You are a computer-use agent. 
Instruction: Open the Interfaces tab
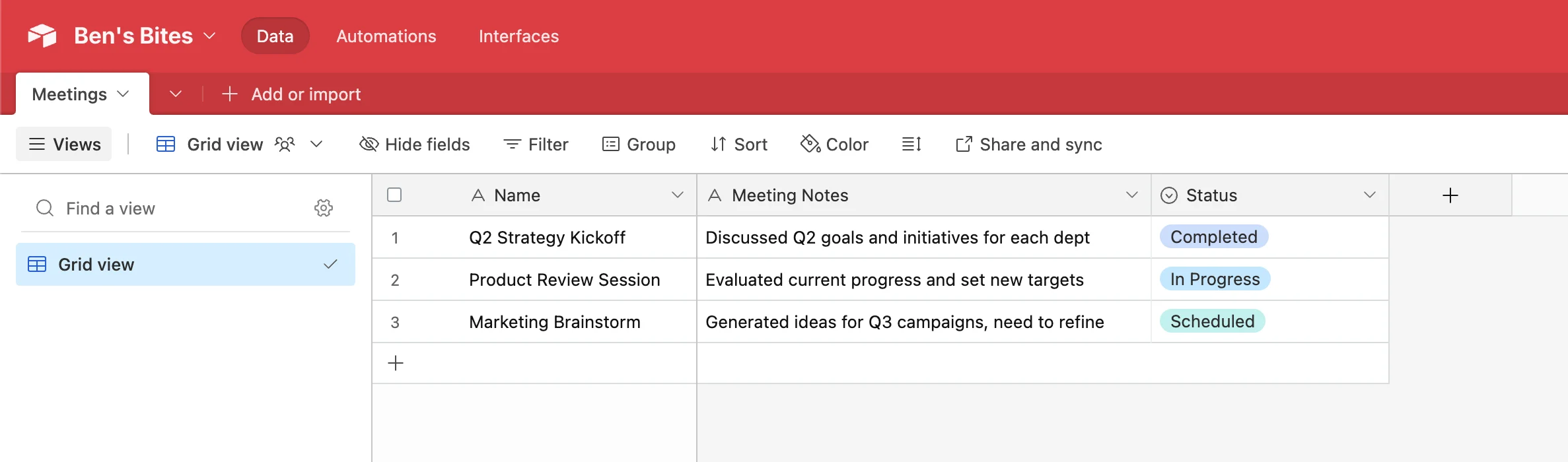coord(518,36)
